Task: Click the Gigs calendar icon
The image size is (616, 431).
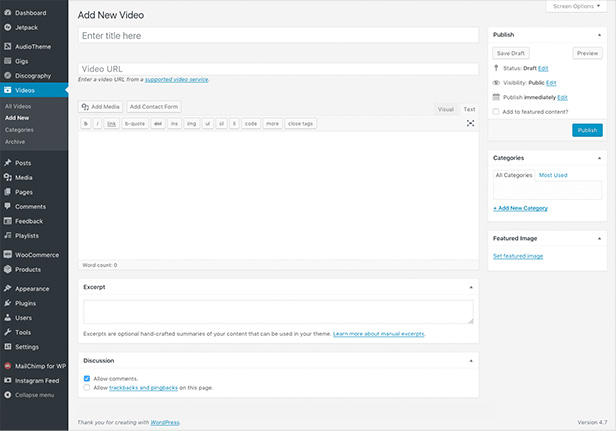Action: 7,61
